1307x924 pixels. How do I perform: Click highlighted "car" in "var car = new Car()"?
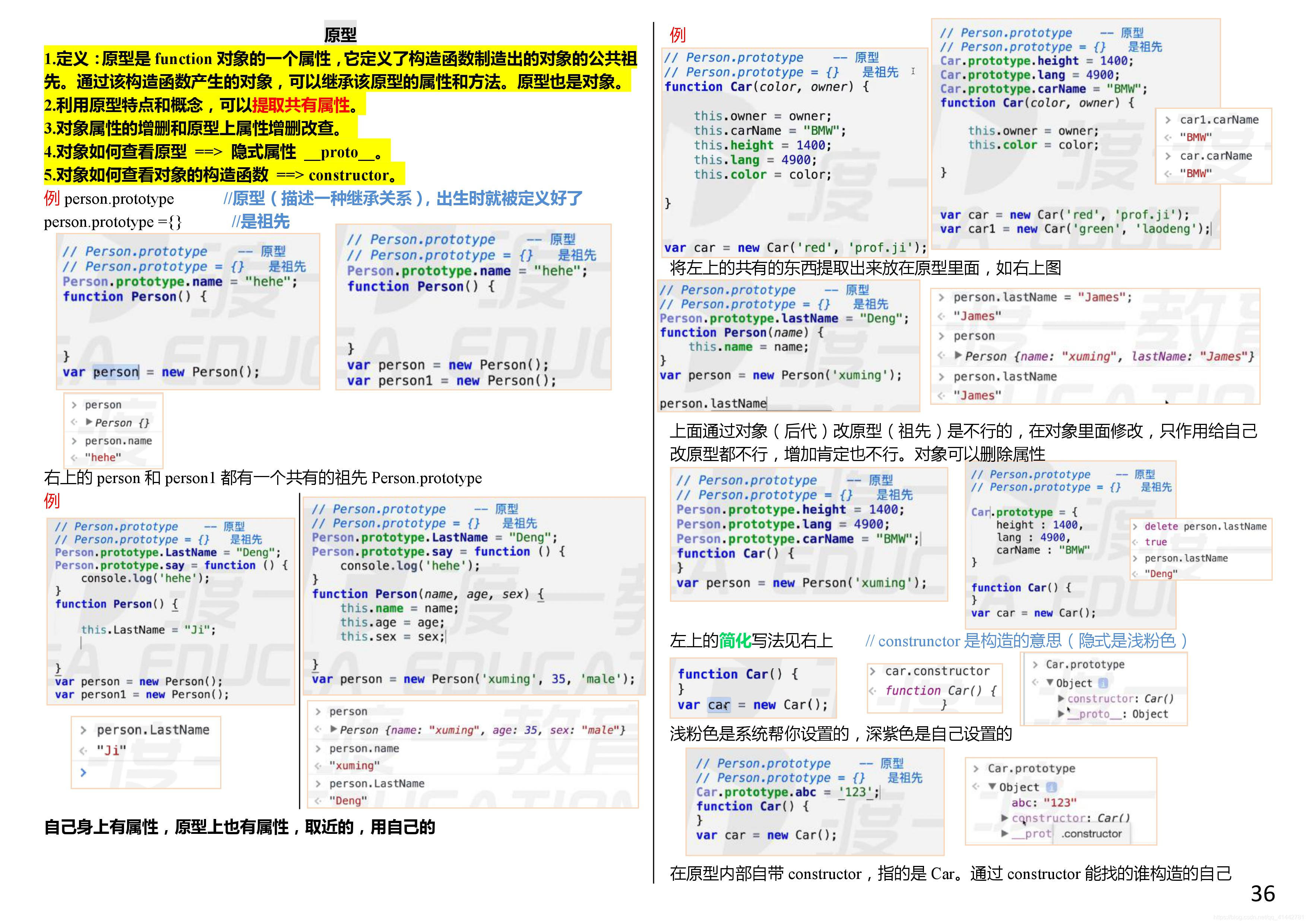[719, 705]
